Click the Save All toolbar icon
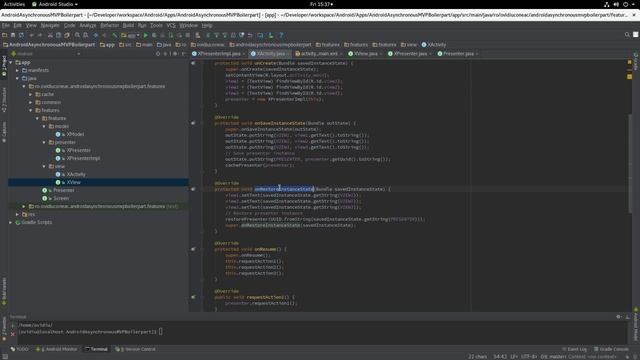 (13, 36)
